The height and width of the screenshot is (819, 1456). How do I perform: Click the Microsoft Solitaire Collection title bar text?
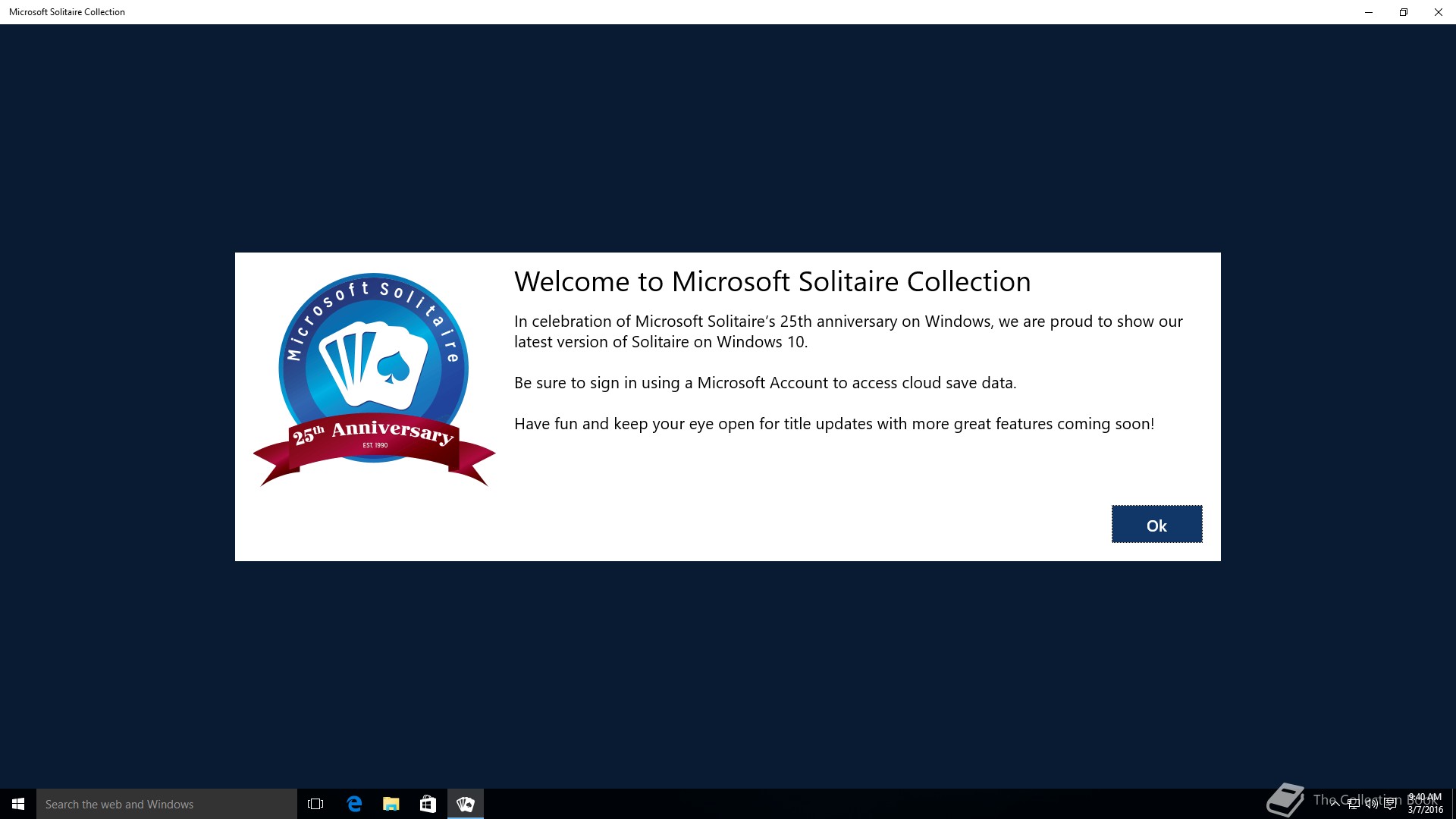(67, 12)
